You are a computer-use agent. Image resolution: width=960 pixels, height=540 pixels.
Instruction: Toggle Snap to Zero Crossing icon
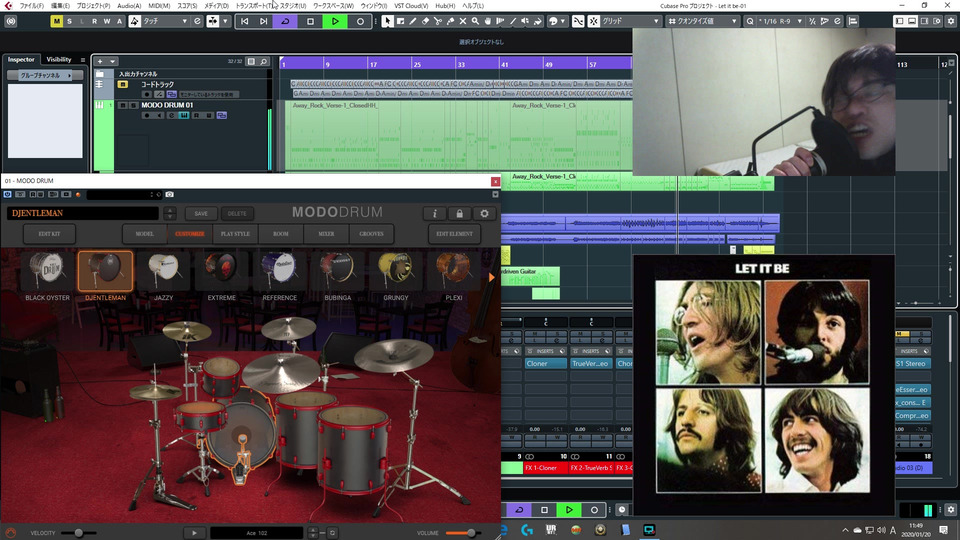click(577, 21)
